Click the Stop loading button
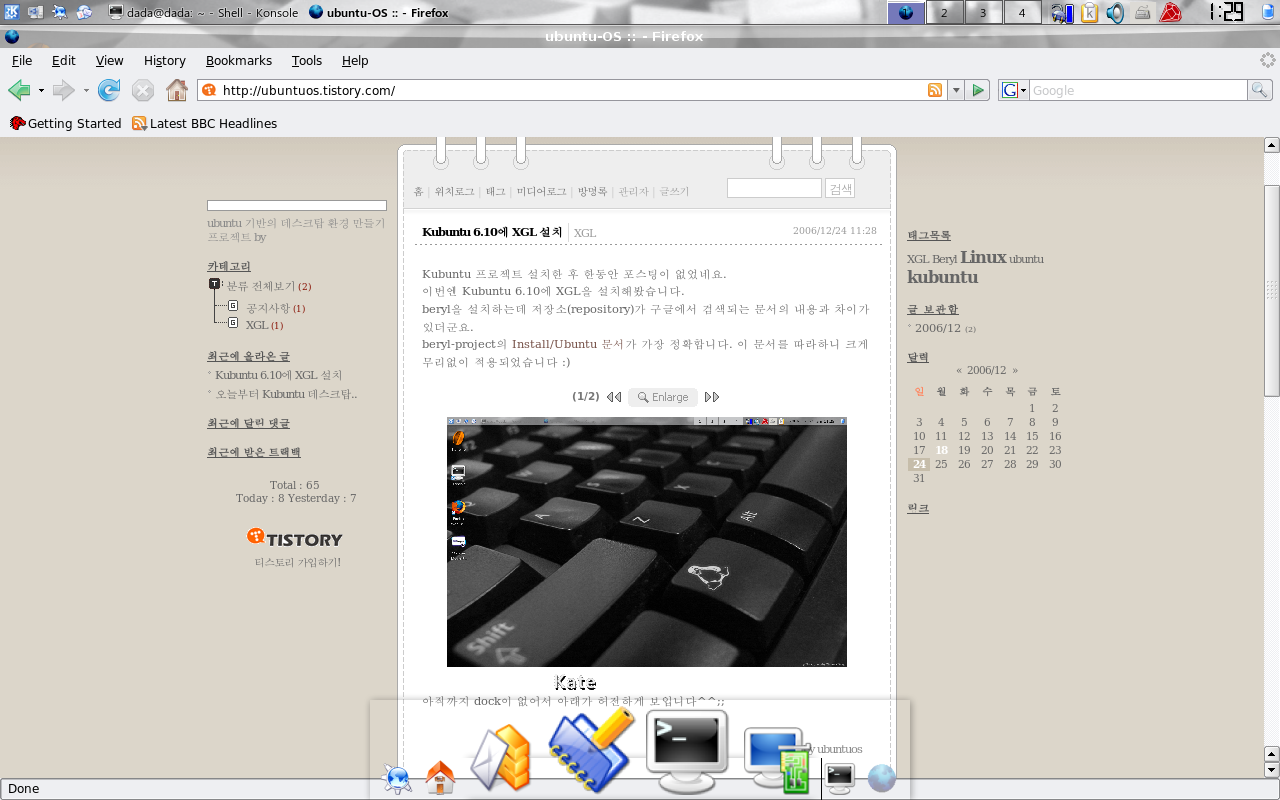Screen dimensions: 1280x800 click(x=143, y=90)
